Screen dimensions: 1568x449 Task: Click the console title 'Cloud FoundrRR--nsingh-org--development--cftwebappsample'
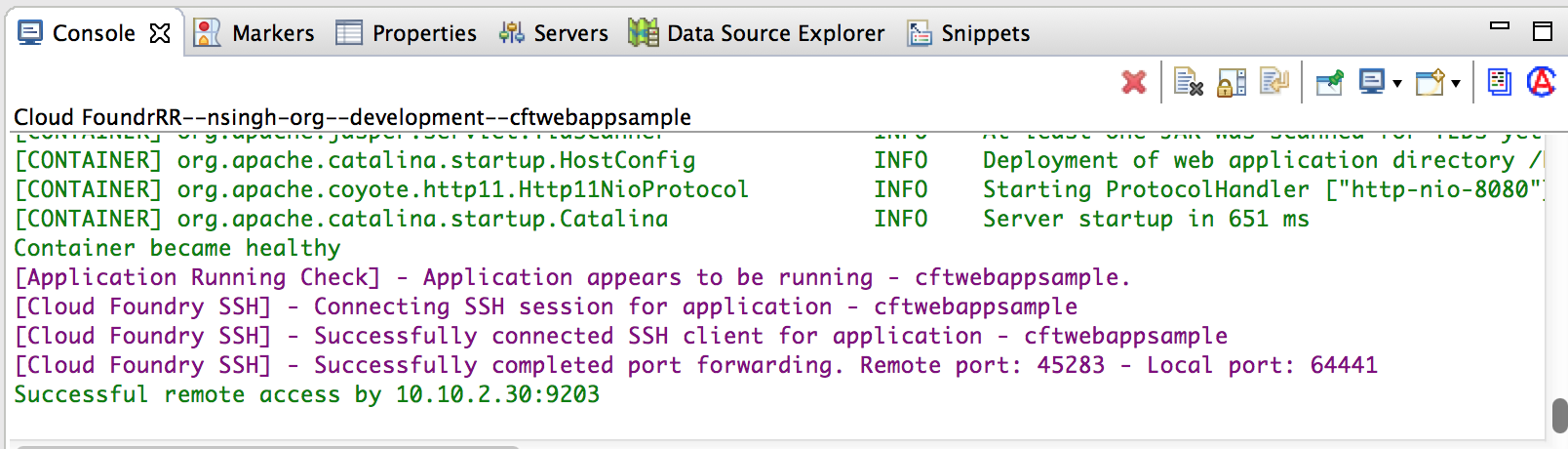(352, 117)
